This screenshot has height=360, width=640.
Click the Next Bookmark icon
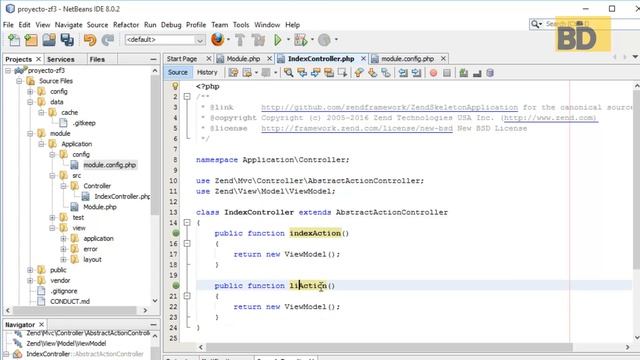tap(372, 73)
